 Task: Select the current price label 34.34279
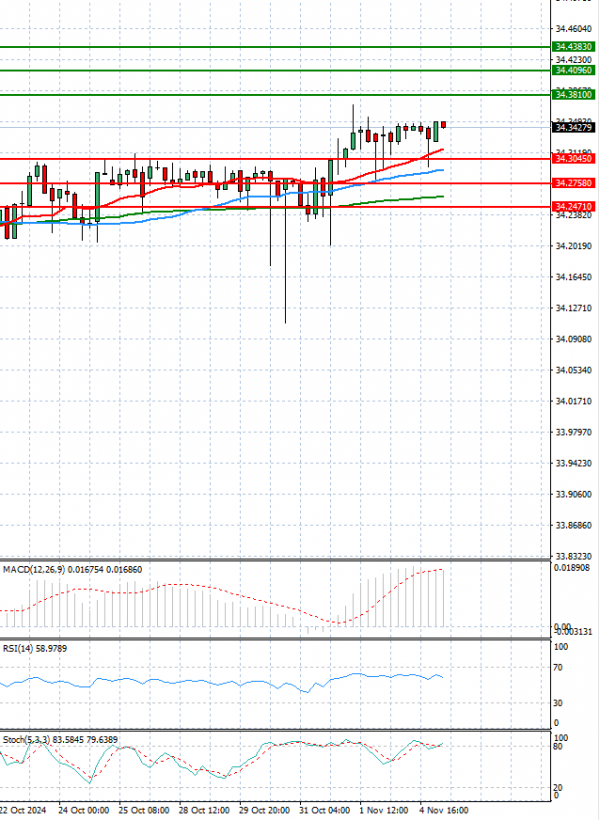pos(573,127)
